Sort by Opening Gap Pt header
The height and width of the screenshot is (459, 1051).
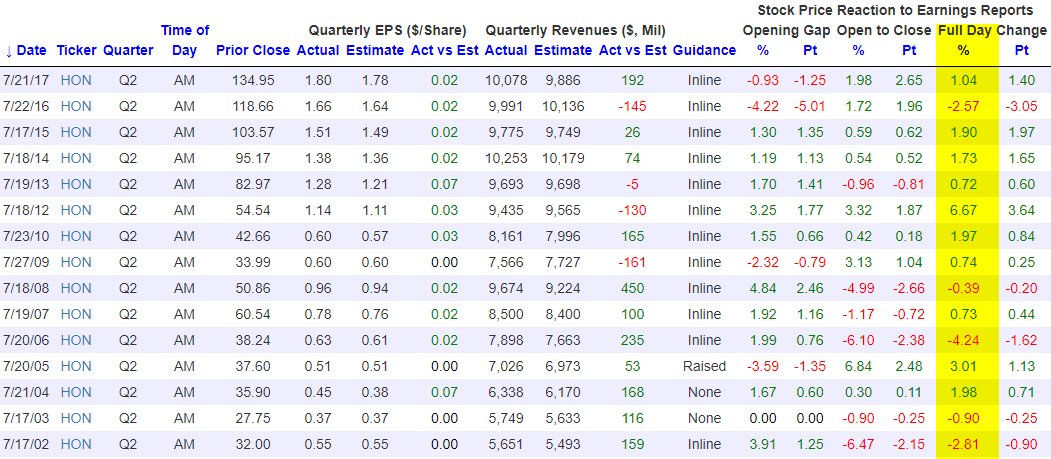click(x=810, y=50)
